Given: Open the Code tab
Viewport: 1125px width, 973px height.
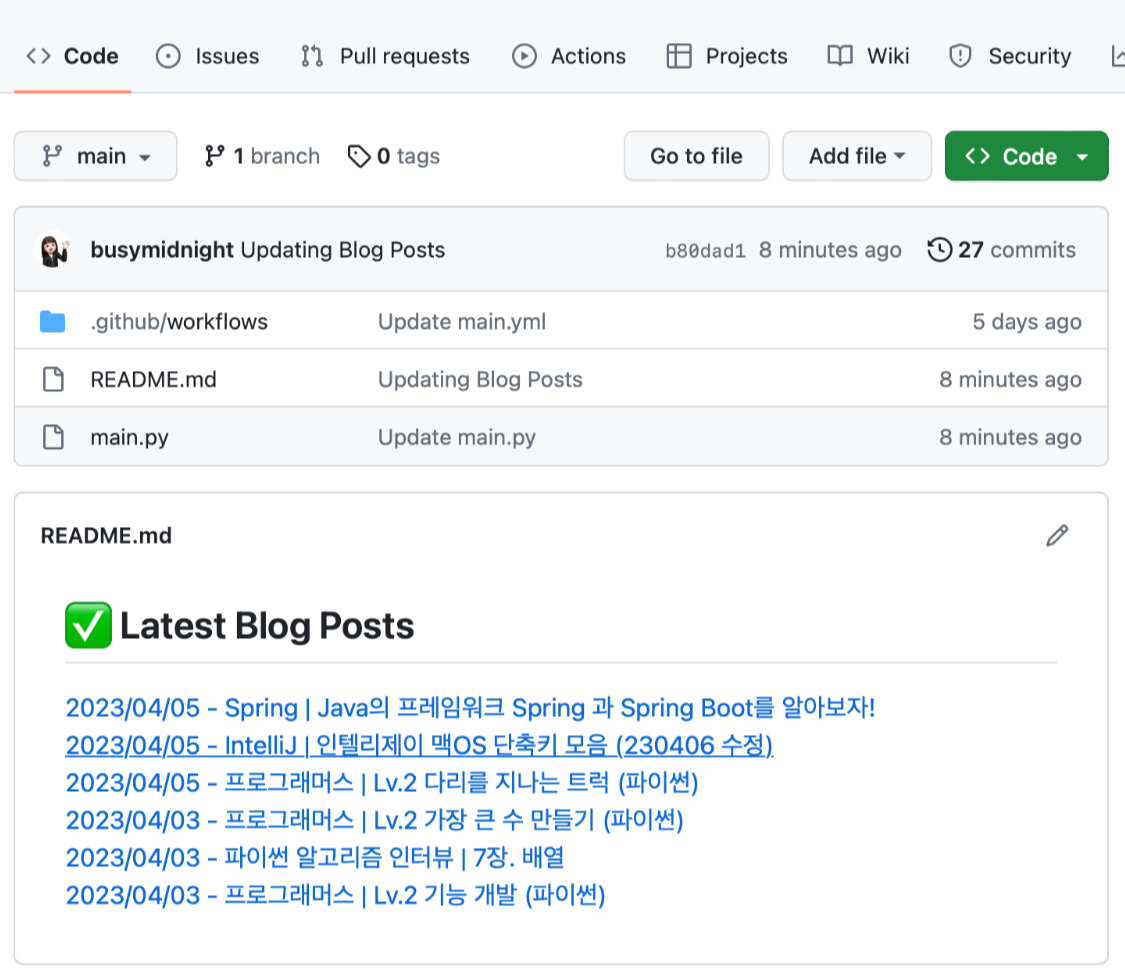Looking at the screenshot, I should tap(72, 56).
